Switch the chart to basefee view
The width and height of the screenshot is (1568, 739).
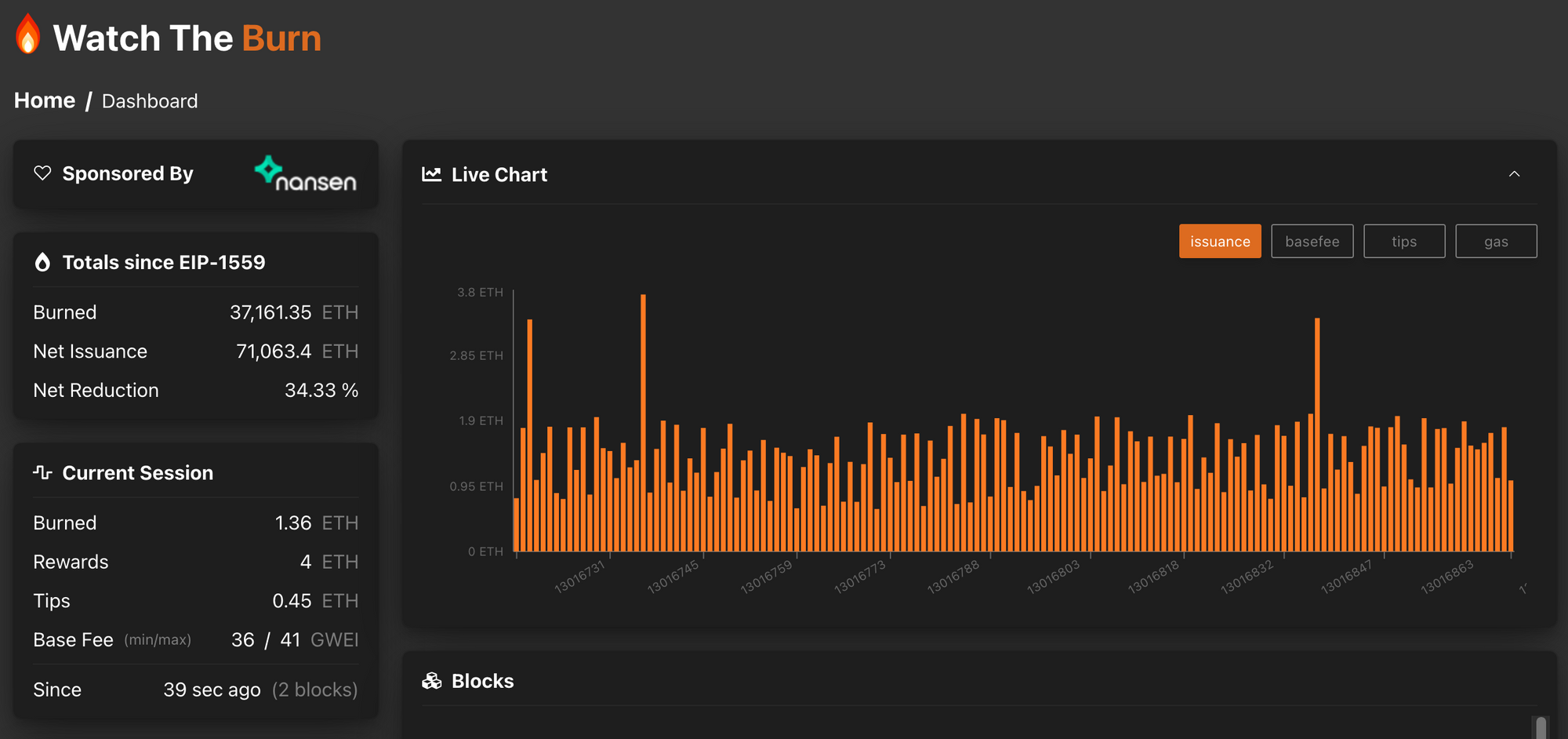(x=1312, y=241)
